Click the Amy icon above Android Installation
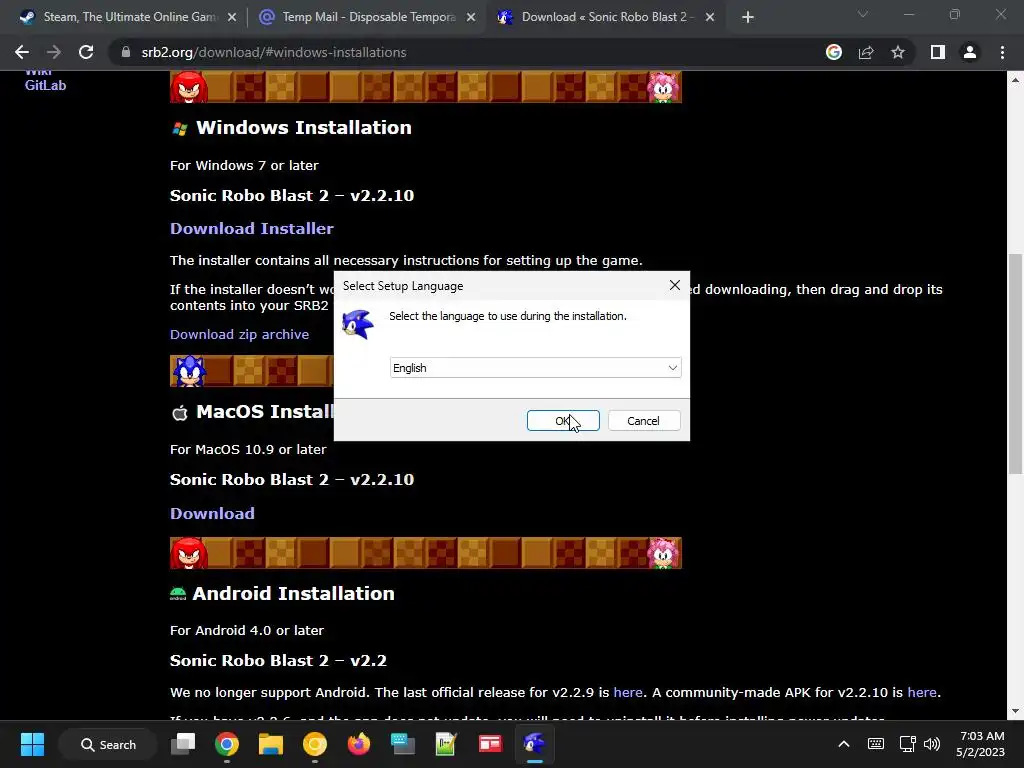This screenshot has width=1024, height=768. click(664, 553)
